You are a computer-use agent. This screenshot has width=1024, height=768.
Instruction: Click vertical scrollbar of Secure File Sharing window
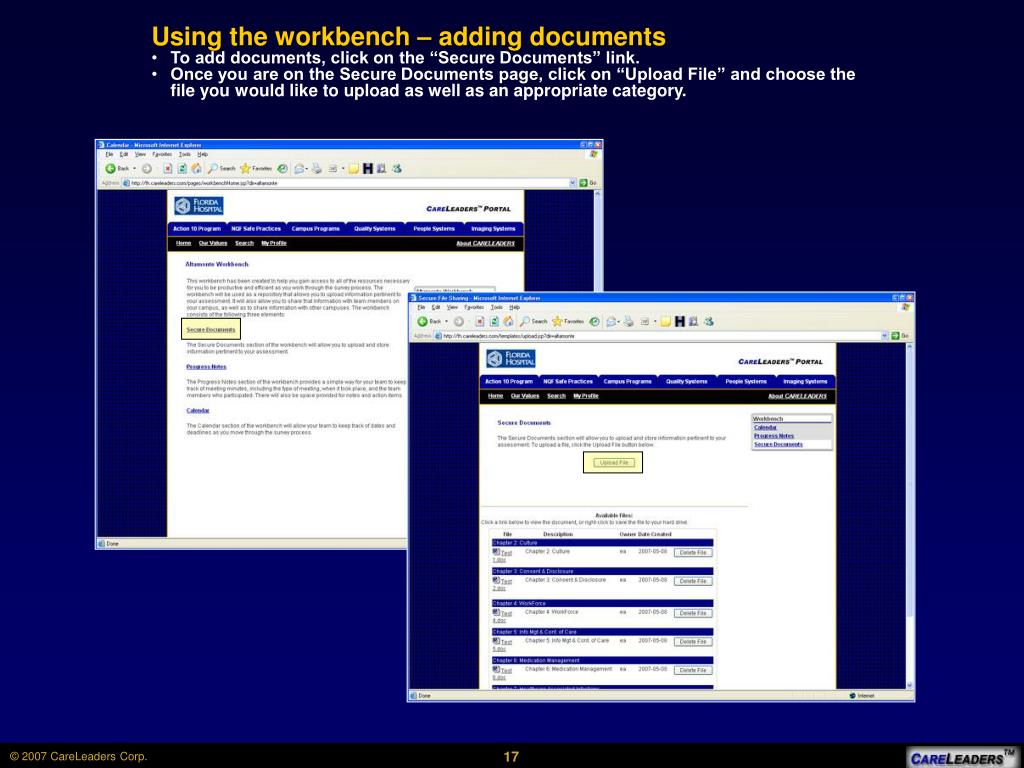910,516
